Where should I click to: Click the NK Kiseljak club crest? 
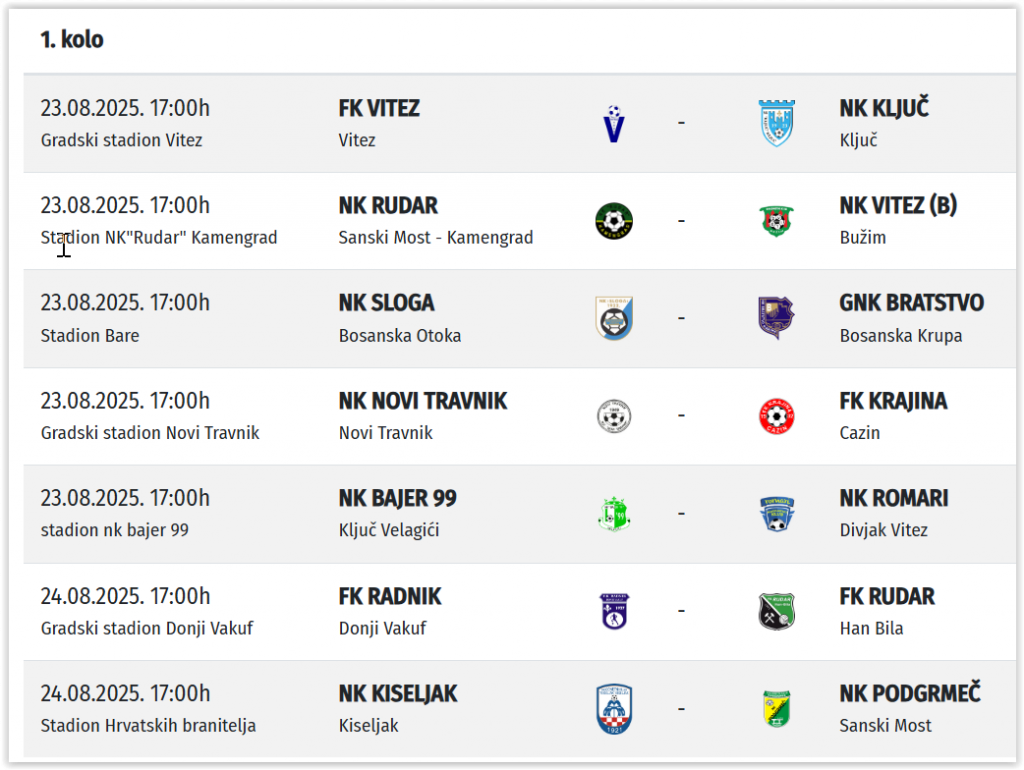614,709
